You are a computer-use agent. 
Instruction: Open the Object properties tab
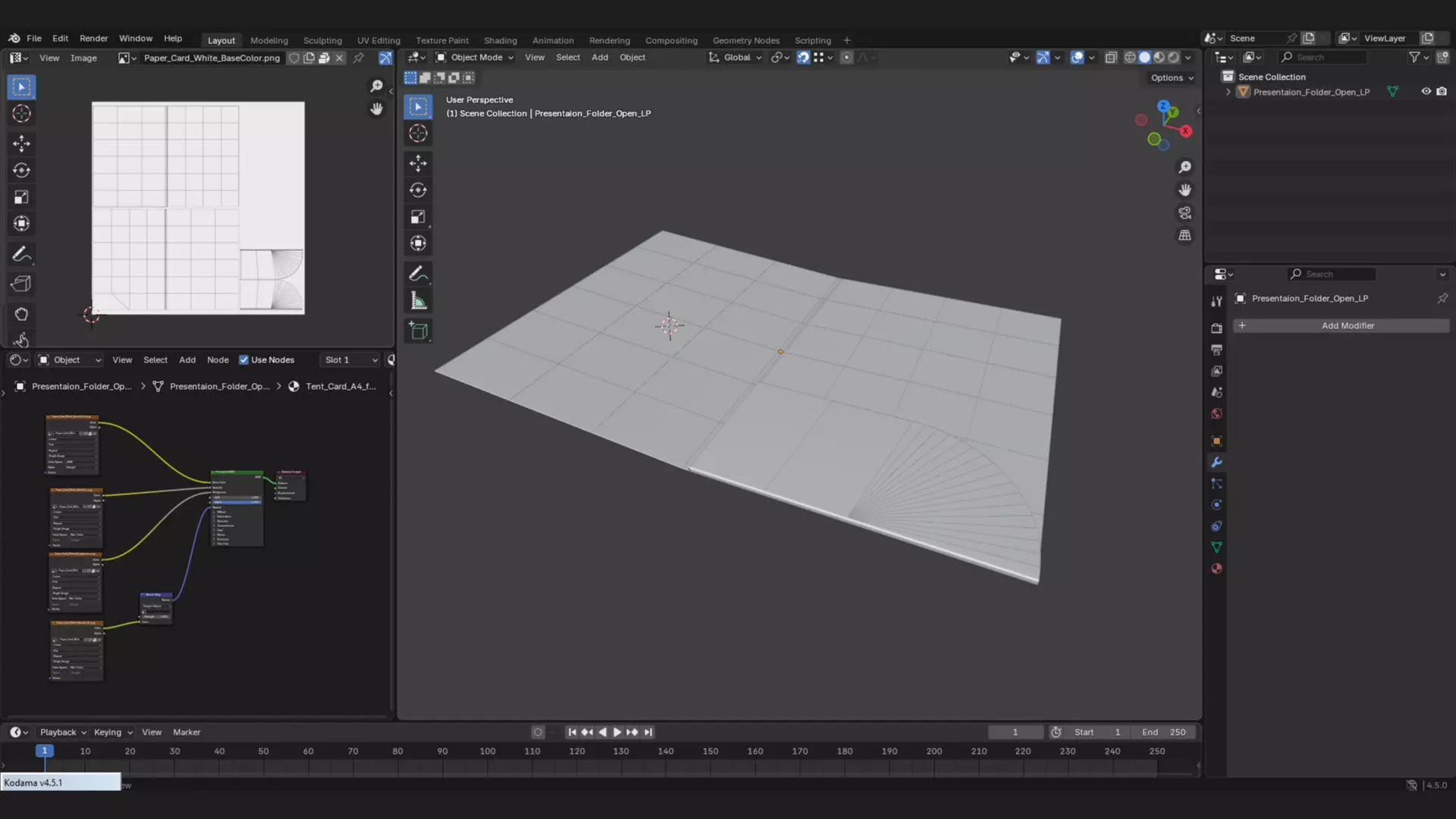pos(1216,441)
